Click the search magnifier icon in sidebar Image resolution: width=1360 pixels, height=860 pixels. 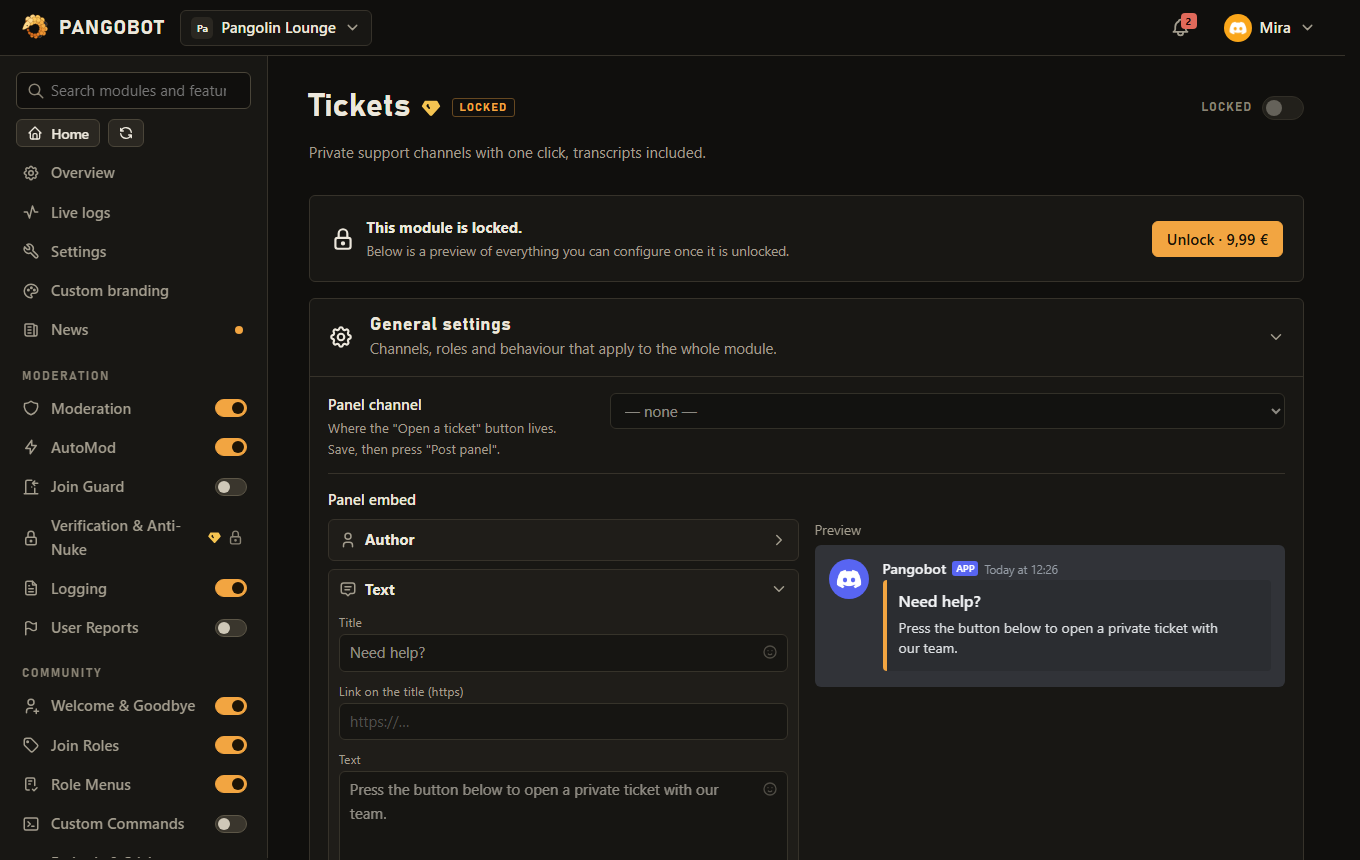click(x=36, y=91)
